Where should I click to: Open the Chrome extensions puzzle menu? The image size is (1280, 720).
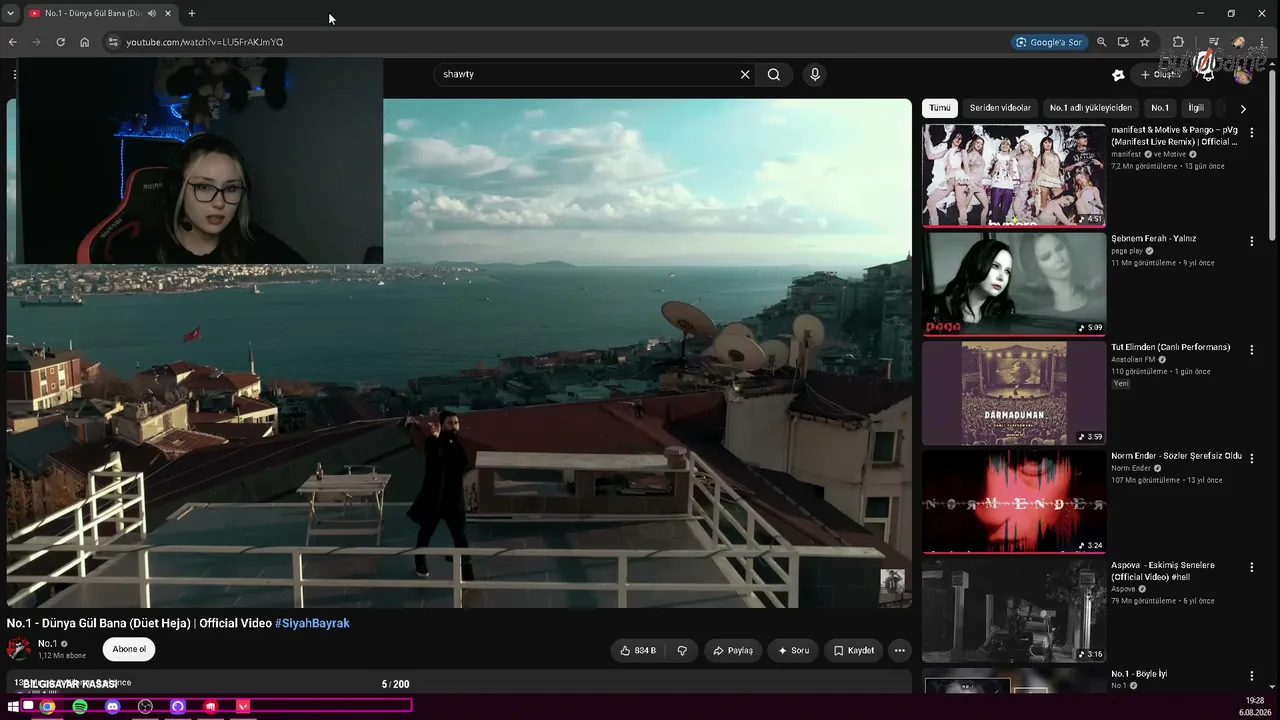coord(1178,42)
